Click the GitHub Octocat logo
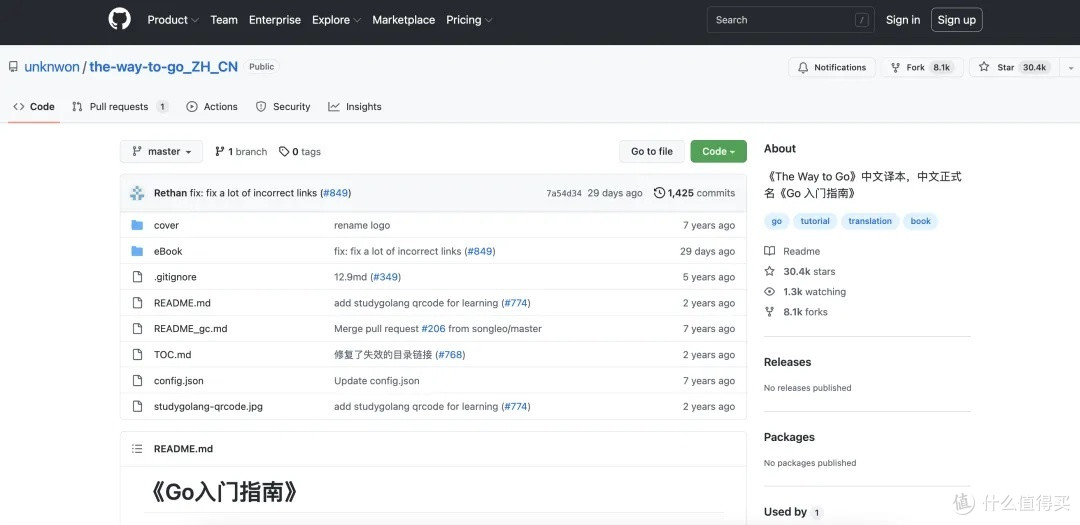This screenshot has width=1080, height=525. pyautogui.click(x=119, y=19)
